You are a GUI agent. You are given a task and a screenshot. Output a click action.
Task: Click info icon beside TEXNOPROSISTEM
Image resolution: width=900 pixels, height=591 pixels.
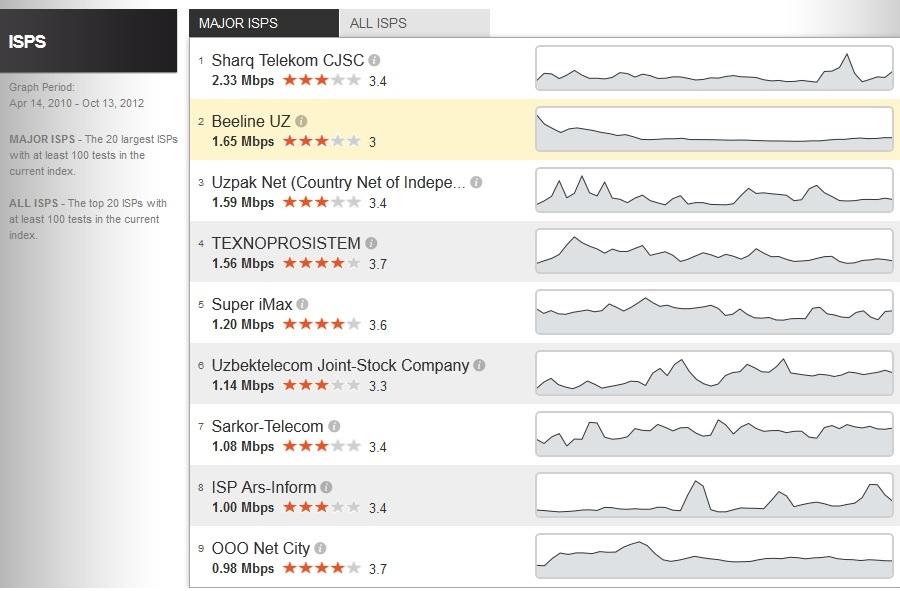pos(371,243)
